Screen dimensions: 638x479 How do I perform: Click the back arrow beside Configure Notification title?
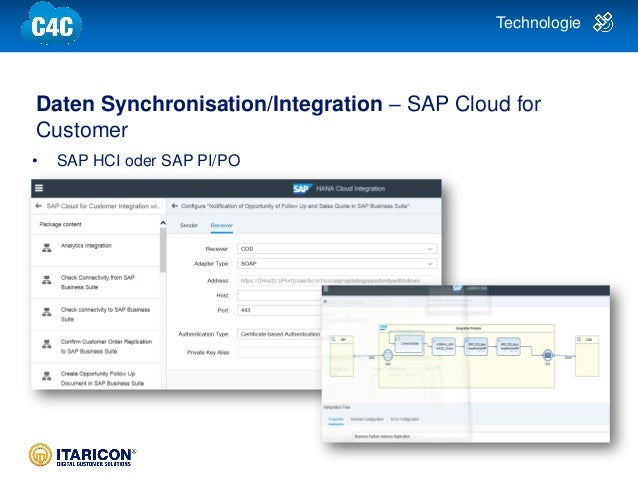(x=175, y=206)
